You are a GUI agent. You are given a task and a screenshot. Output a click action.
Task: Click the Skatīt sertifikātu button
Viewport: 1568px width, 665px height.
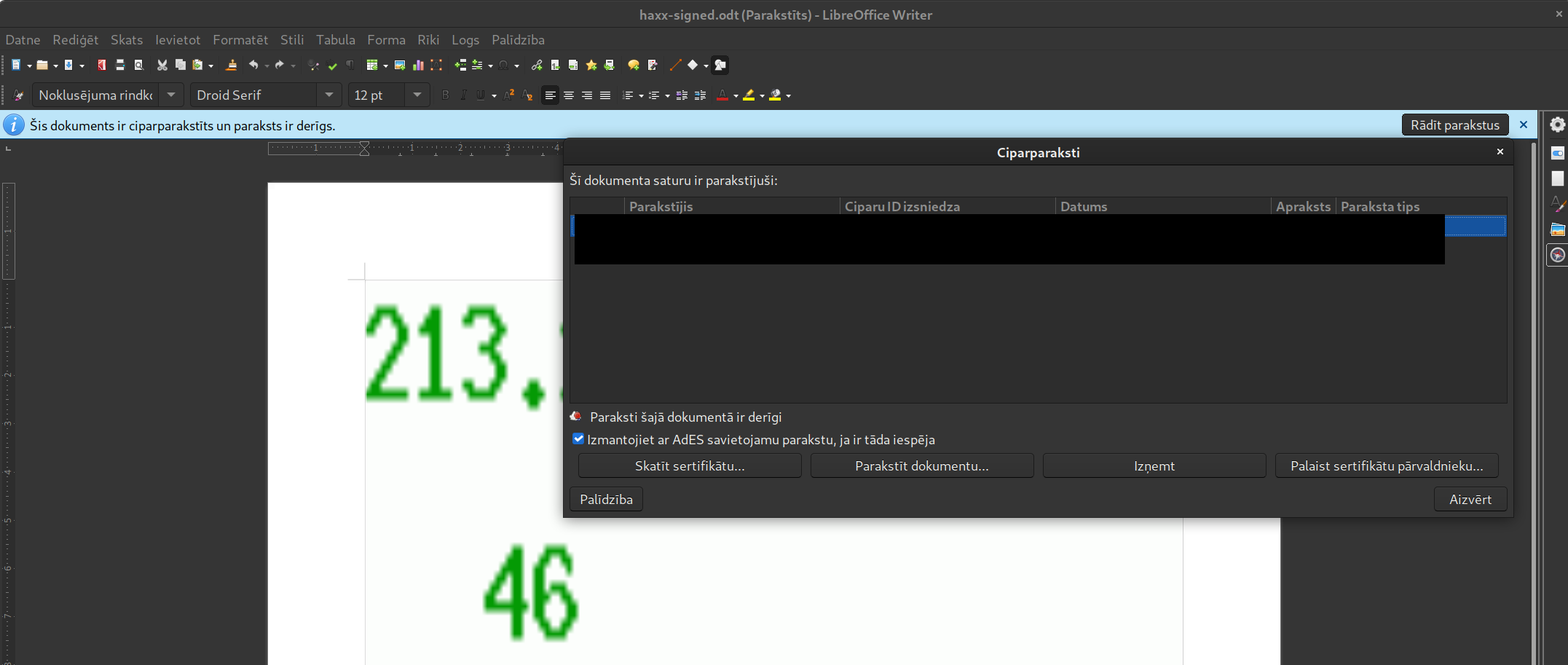(x=689, y=466)
